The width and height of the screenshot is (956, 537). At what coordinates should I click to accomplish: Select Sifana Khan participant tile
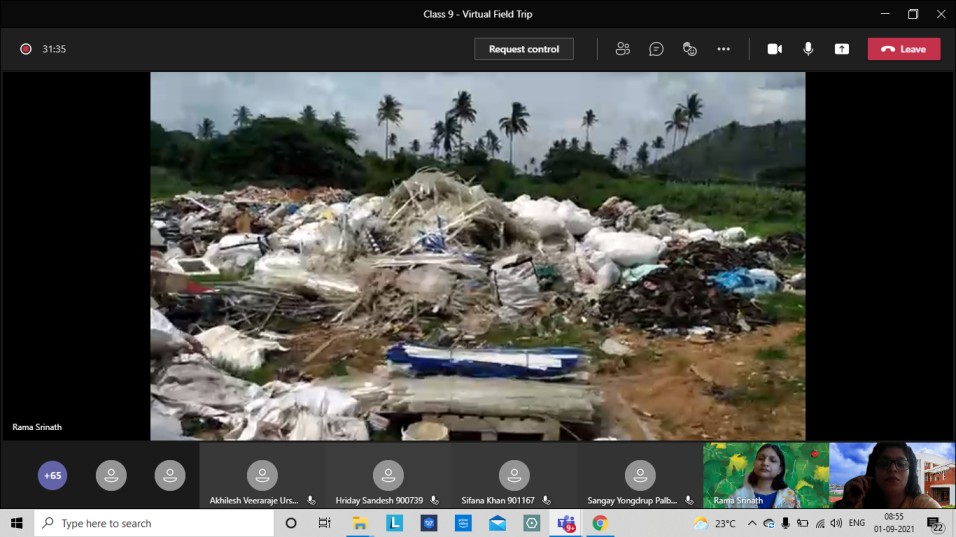point(514,477)
